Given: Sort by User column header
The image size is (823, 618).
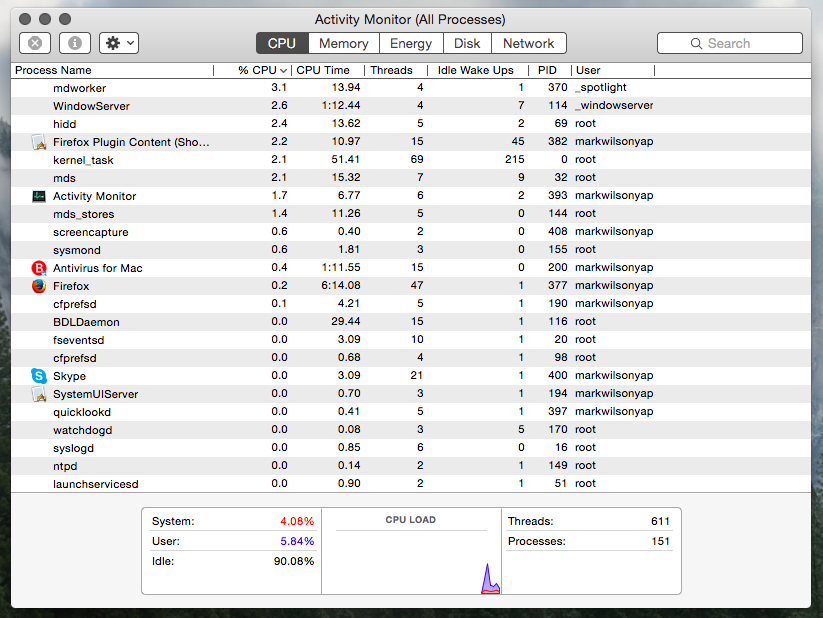Looking at the screenshot, I should tap(613, 70).
